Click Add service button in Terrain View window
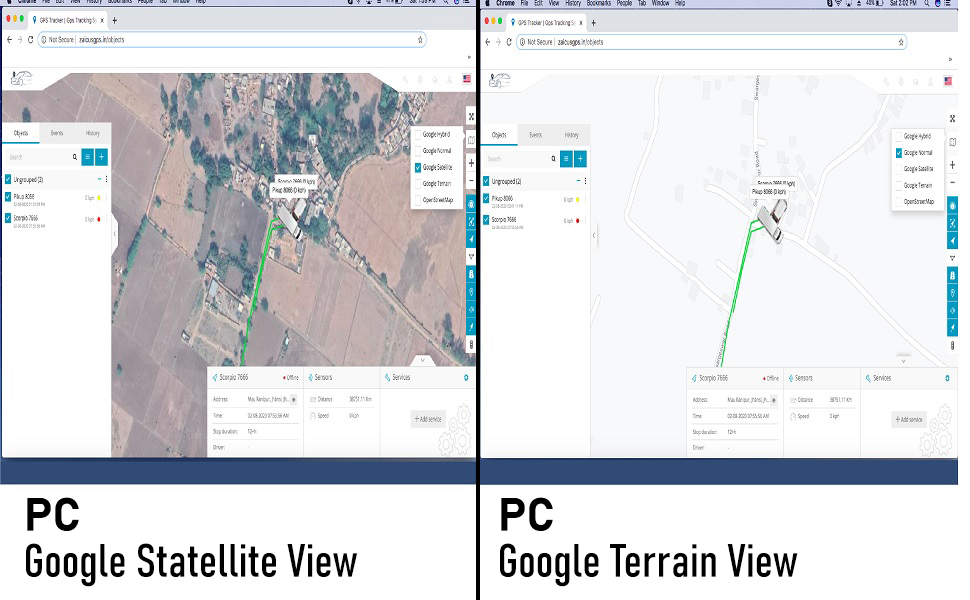The image size is (970, 600). (909, 419)
